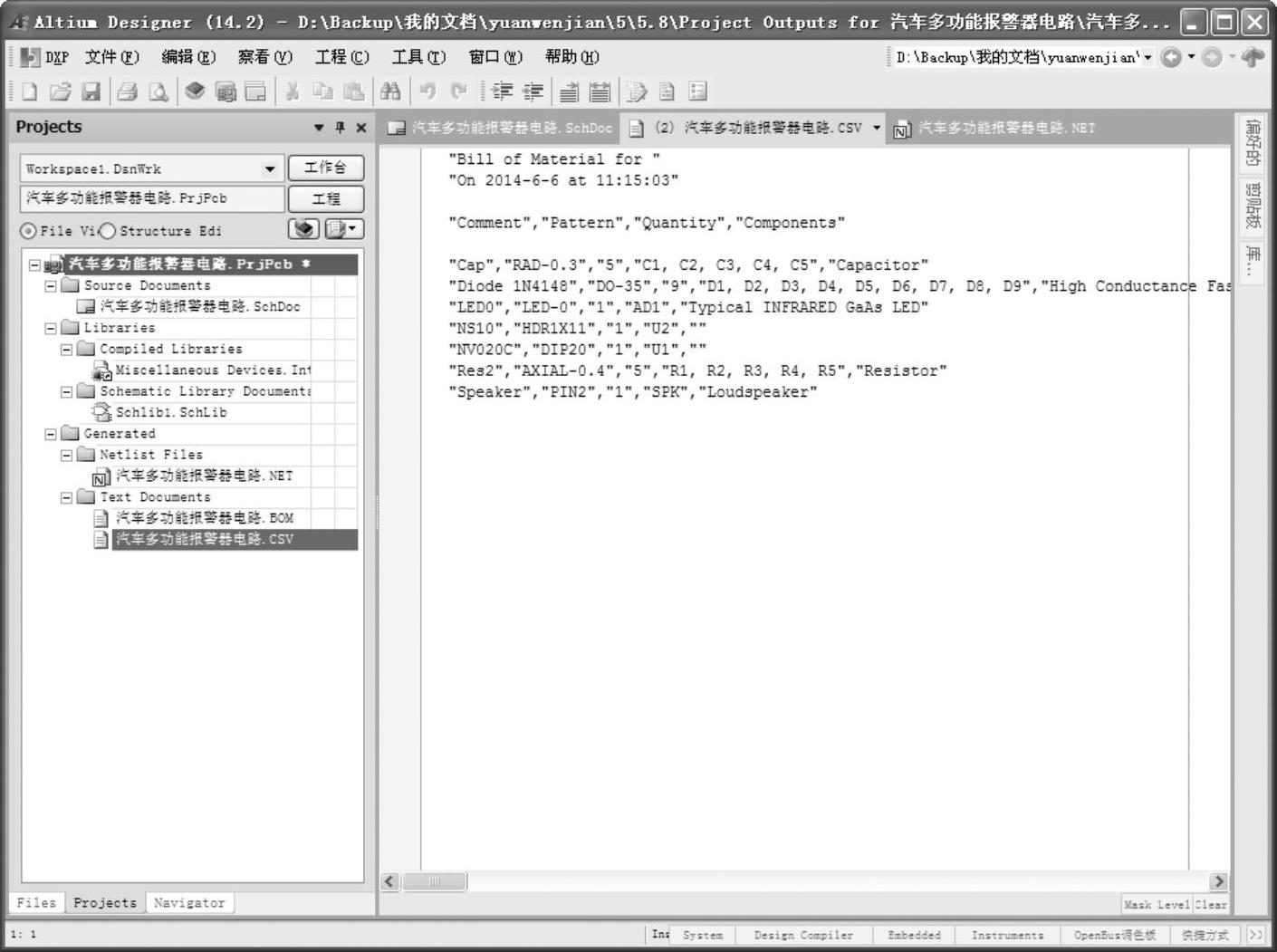Click the Clear button bottom right
This screenshot has height=952, width=1277.
[1211, 904]
